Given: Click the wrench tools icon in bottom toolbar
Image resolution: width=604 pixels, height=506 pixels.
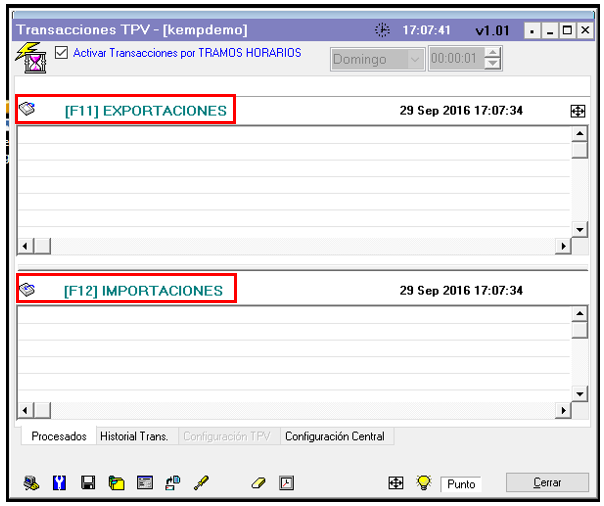Looking at the screenshot, I should (59, 483).
